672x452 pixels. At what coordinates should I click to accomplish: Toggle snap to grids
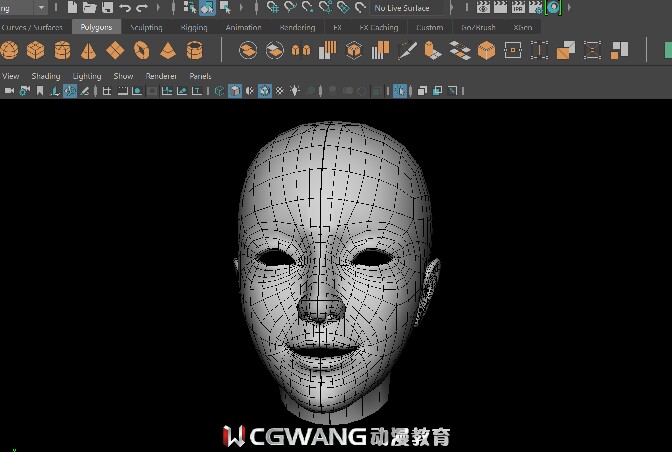click(273, 7)
